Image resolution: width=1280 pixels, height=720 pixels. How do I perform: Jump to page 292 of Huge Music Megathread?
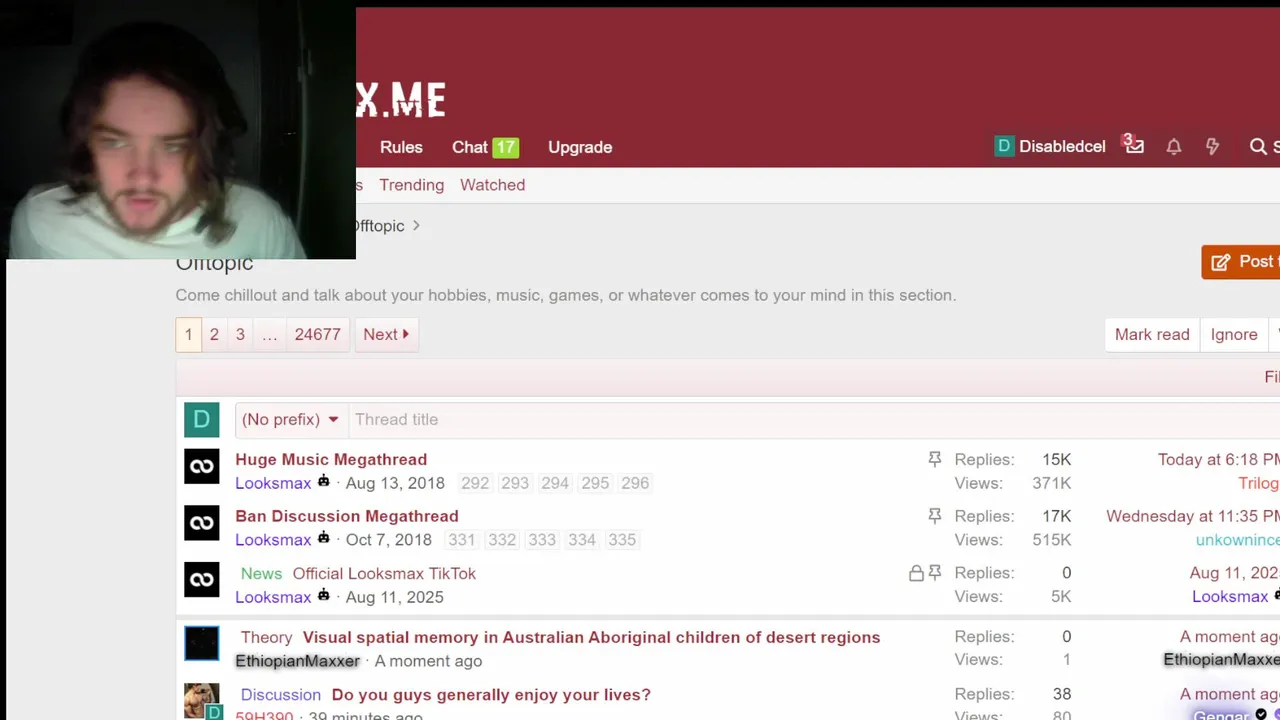click(x=475, y=483)
